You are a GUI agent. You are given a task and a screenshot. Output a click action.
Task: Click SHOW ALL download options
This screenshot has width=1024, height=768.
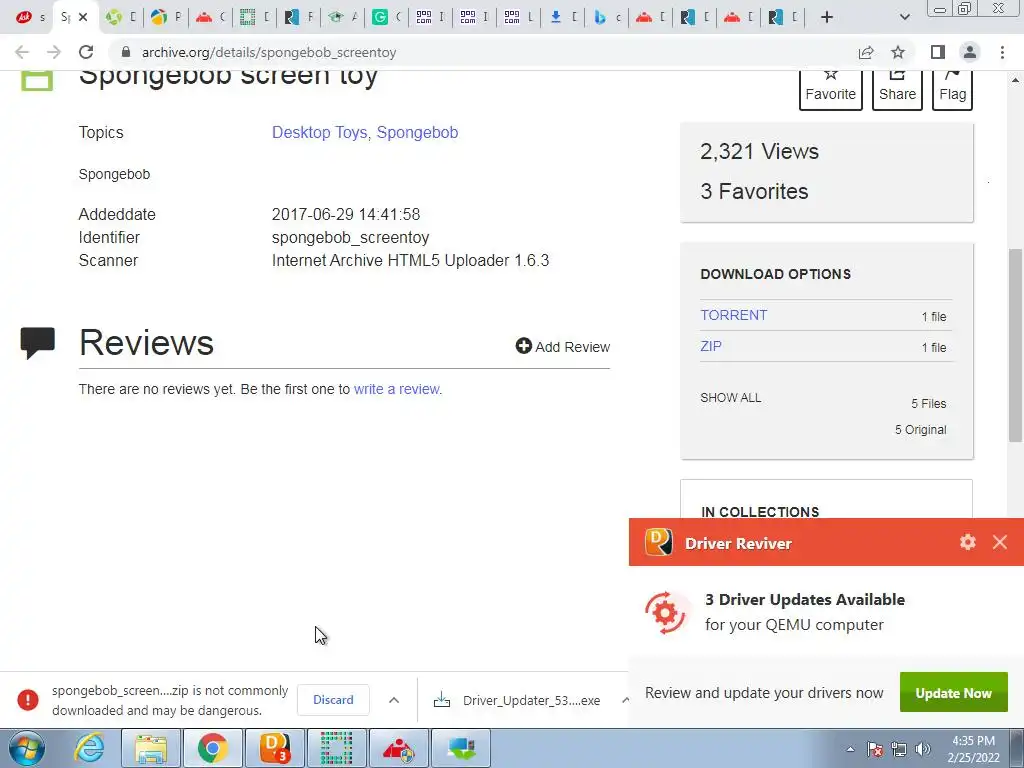click(x=731, y=398)
